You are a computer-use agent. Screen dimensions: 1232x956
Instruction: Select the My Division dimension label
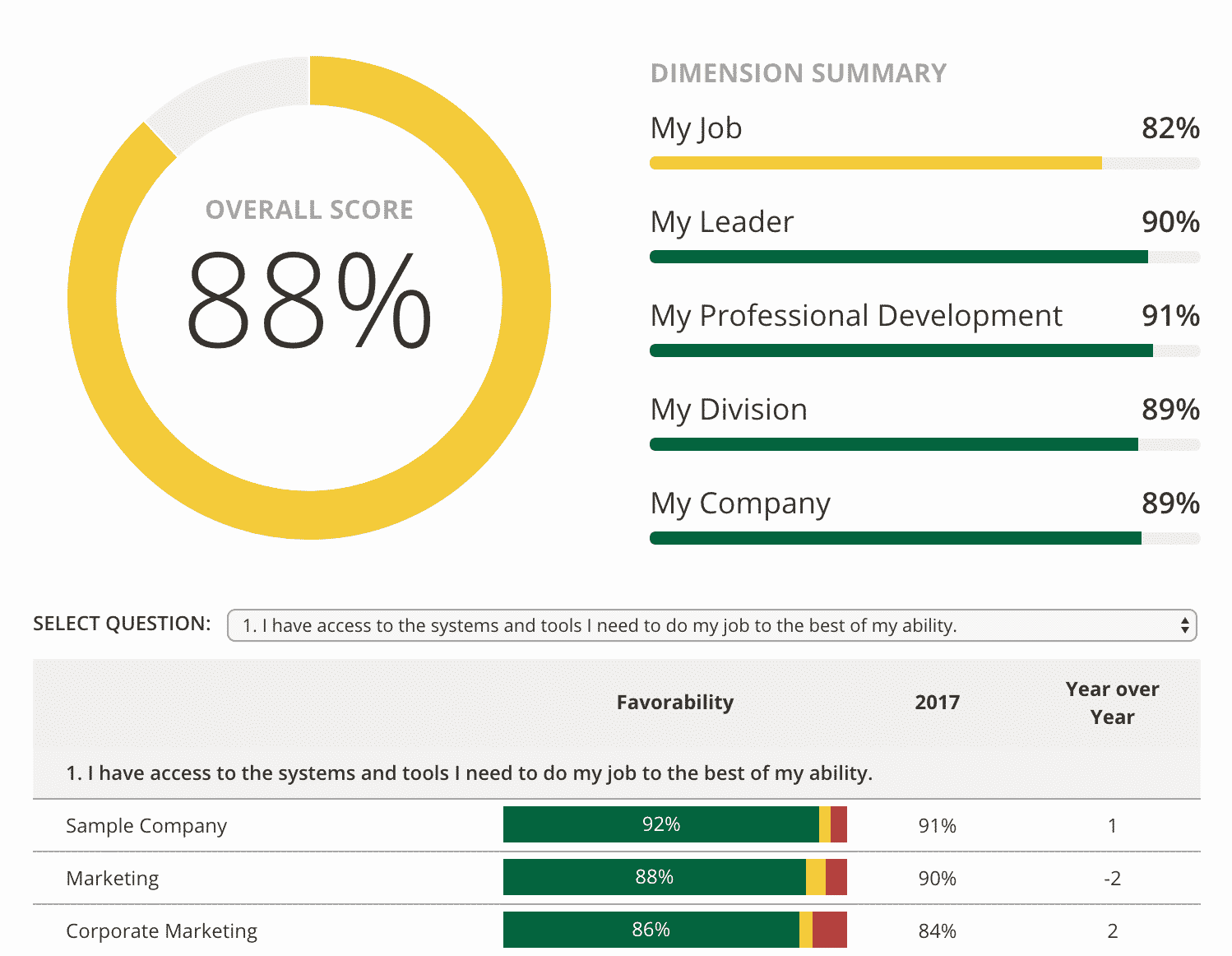pyautogui.click(x=728, y=410)
